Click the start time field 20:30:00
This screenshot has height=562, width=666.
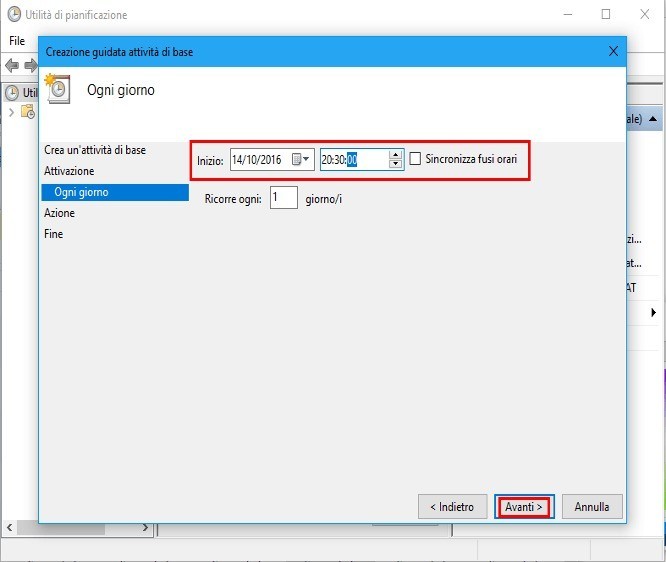click(x=352, y=160)
